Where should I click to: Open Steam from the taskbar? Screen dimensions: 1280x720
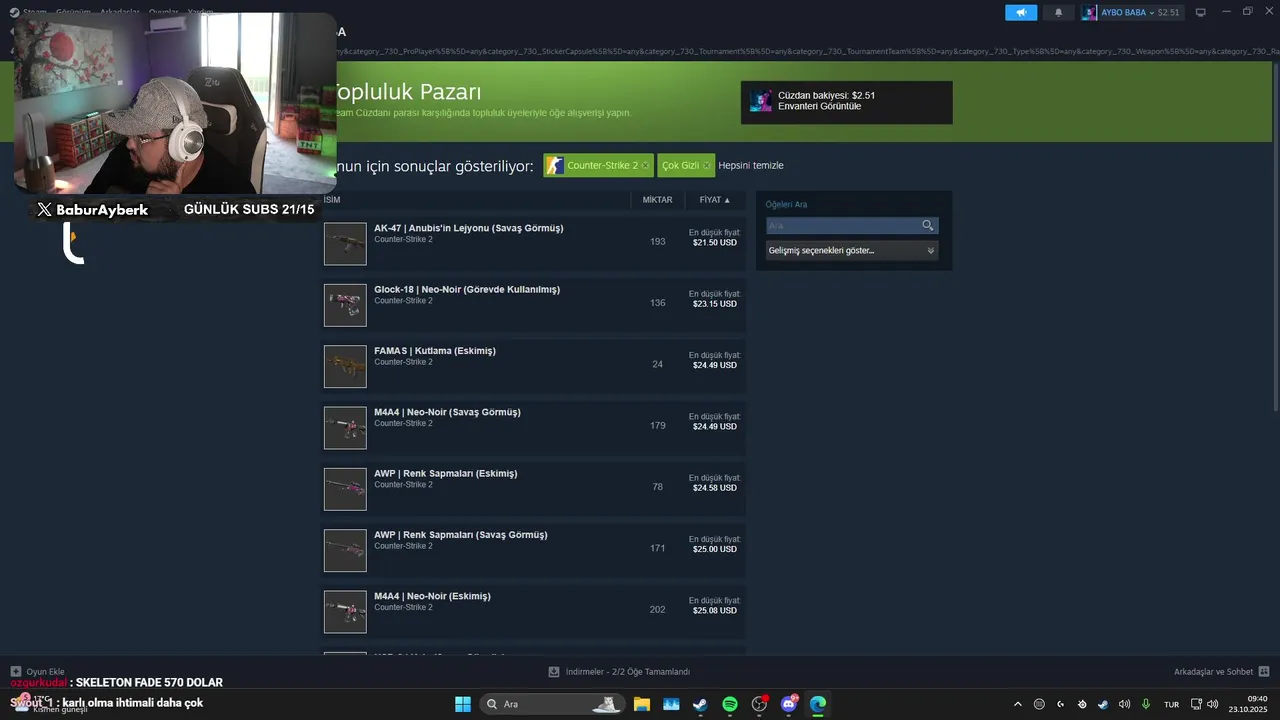pos(700,704)
